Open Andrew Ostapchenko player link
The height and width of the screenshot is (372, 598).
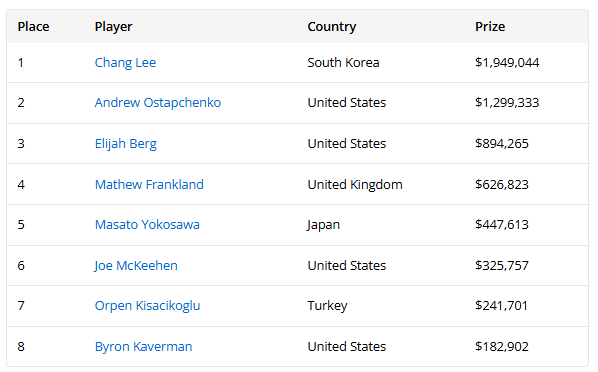pyautogui.click(x=158, y=103)
